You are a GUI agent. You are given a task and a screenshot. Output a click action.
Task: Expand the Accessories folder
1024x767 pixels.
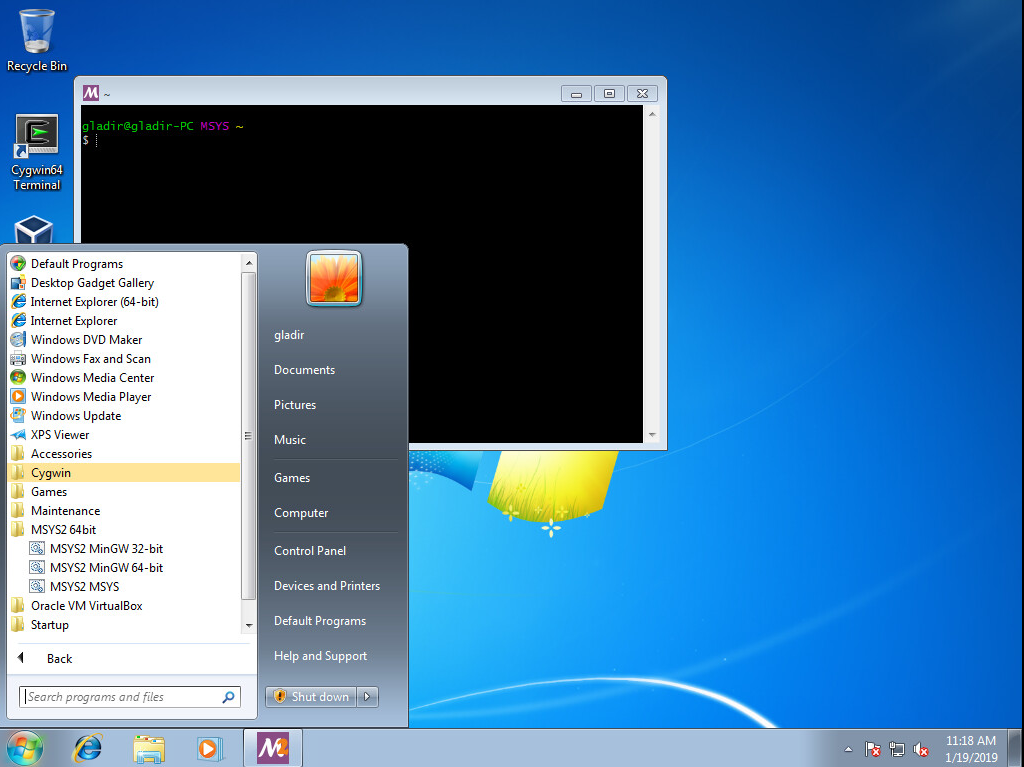(x=60, y=454)
